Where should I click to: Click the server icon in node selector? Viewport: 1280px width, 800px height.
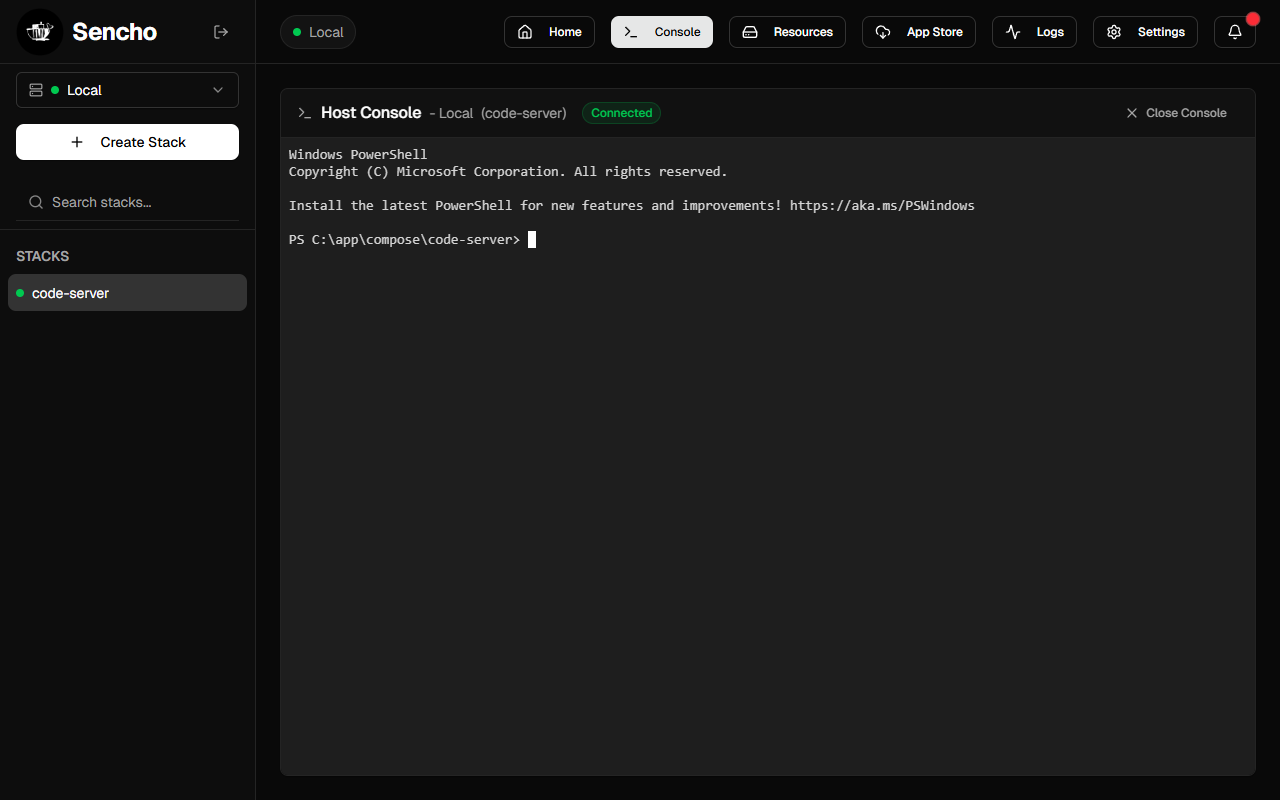(x=36, y=90)
